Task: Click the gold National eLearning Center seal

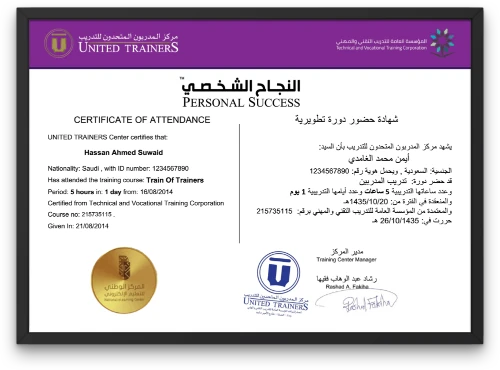Action: (124, 280)
